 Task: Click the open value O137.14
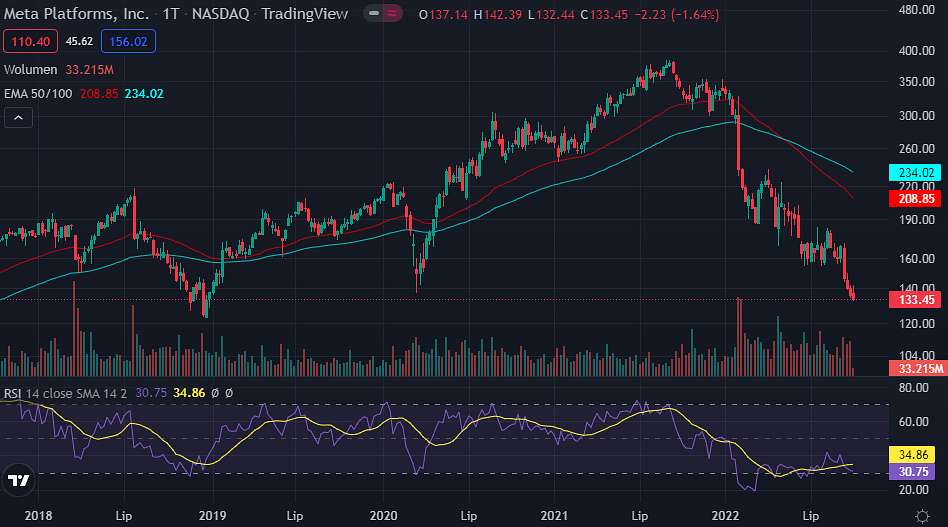443,15
